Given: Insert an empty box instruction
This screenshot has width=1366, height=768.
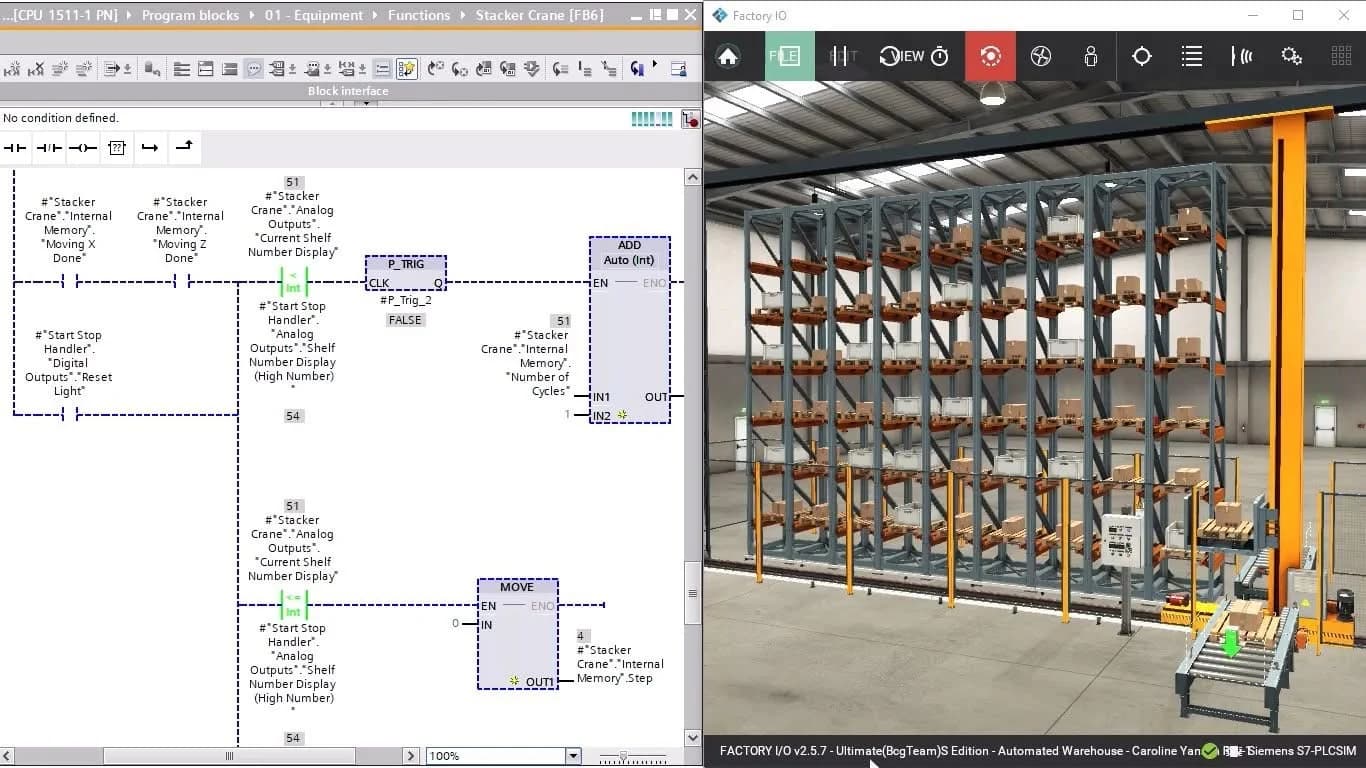Looking at the screenshot, I should point(116,148).
